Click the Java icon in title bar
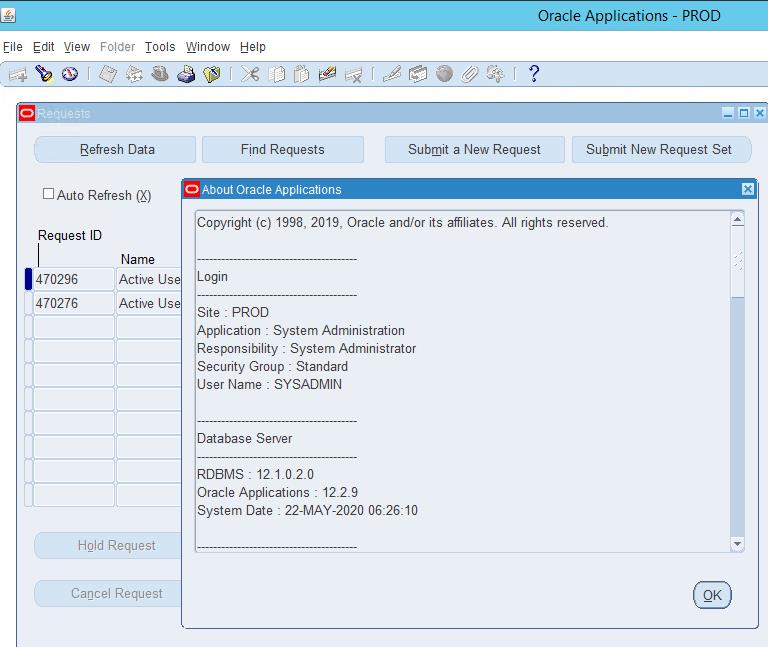 (8, 16)
